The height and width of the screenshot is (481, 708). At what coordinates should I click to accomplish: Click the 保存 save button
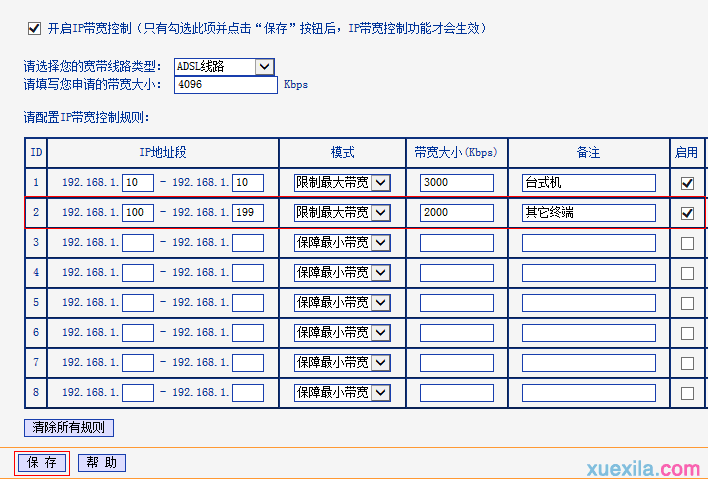click(42, 462)
